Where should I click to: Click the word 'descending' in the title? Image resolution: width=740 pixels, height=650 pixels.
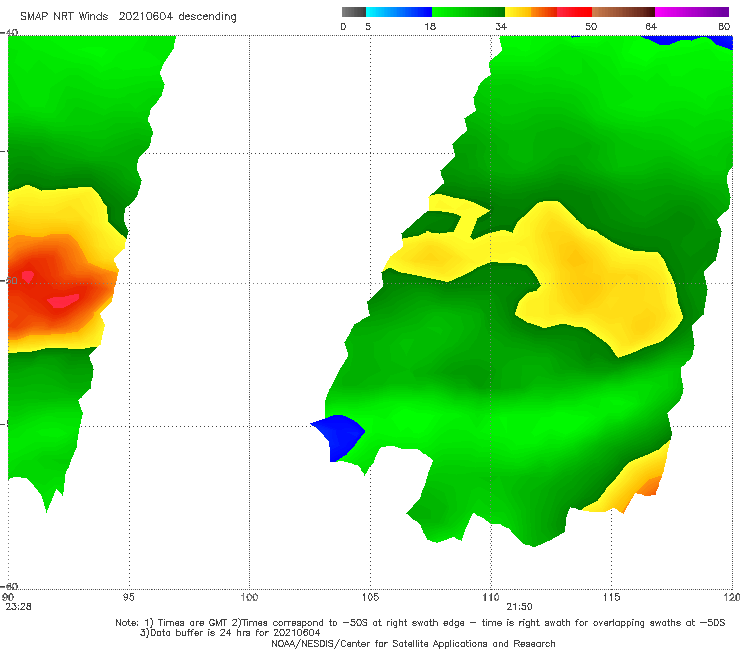(x=208, y=17)
